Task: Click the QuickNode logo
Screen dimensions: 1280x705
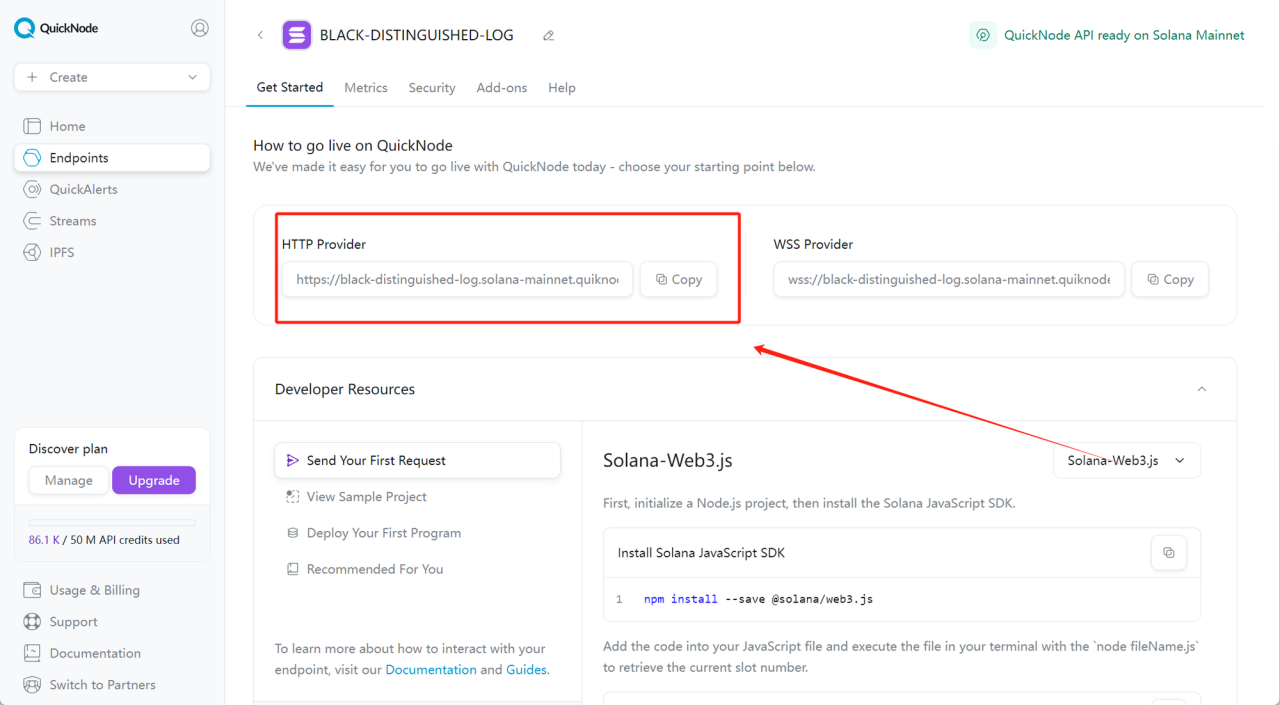Action: (x=56, y=28)
